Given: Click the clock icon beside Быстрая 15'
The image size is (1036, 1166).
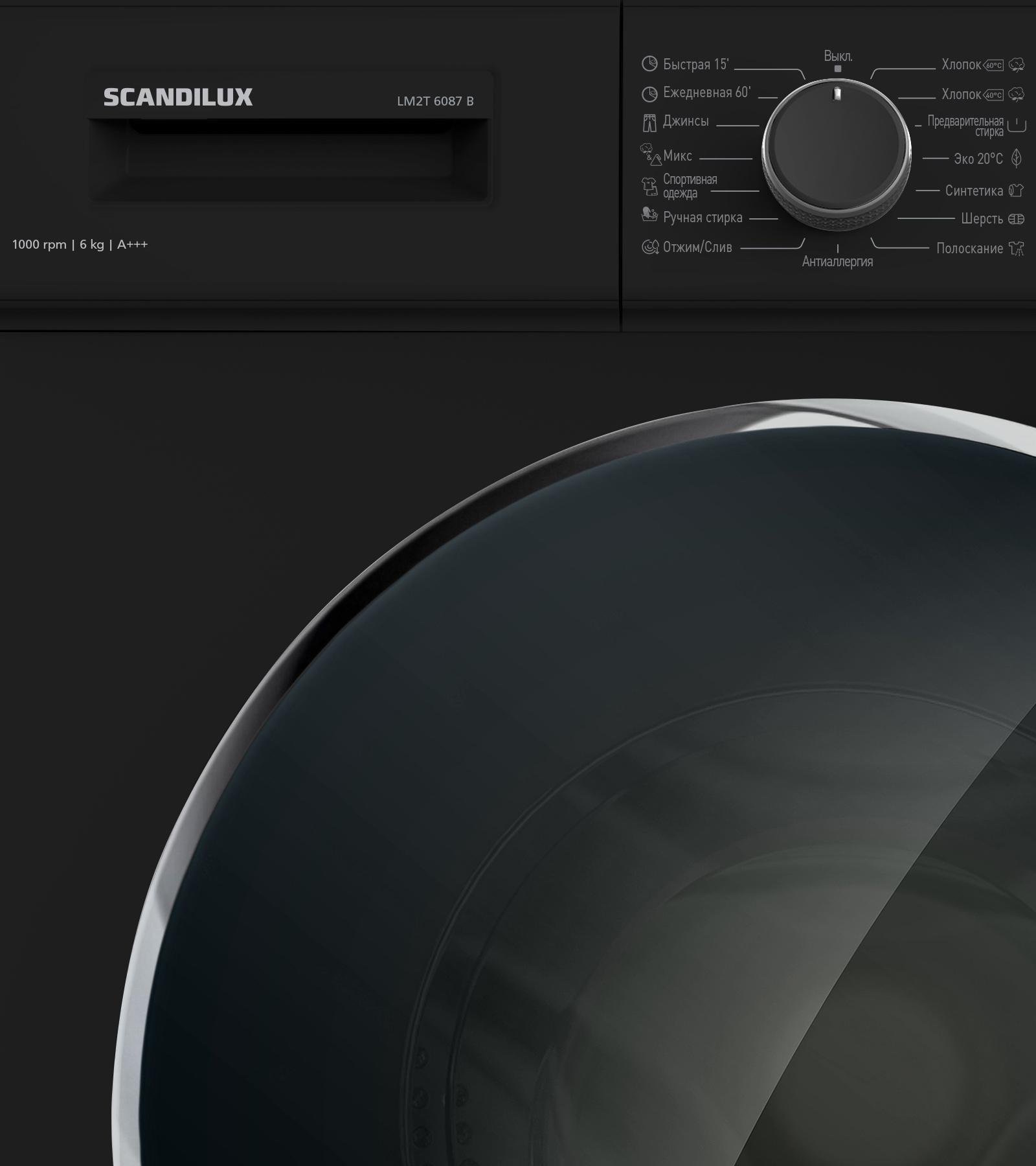Looking at the screenshot, I should pos(649,63).
